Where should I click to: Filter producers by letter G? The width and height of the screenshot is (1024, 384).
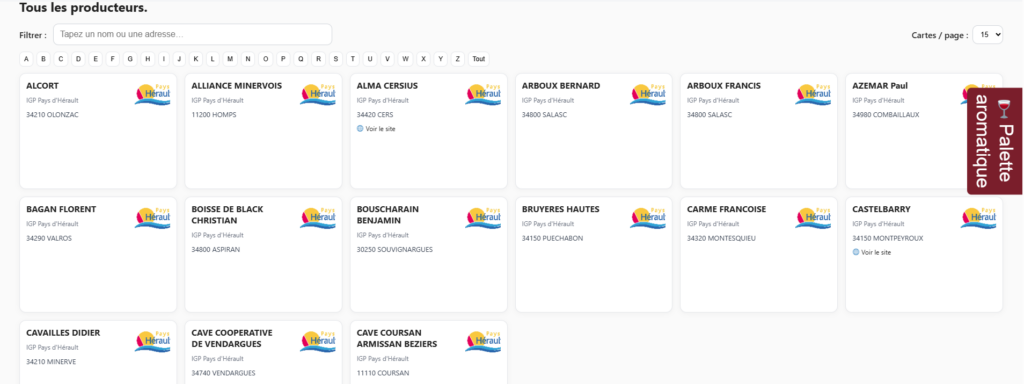click(x=130, y=59)
